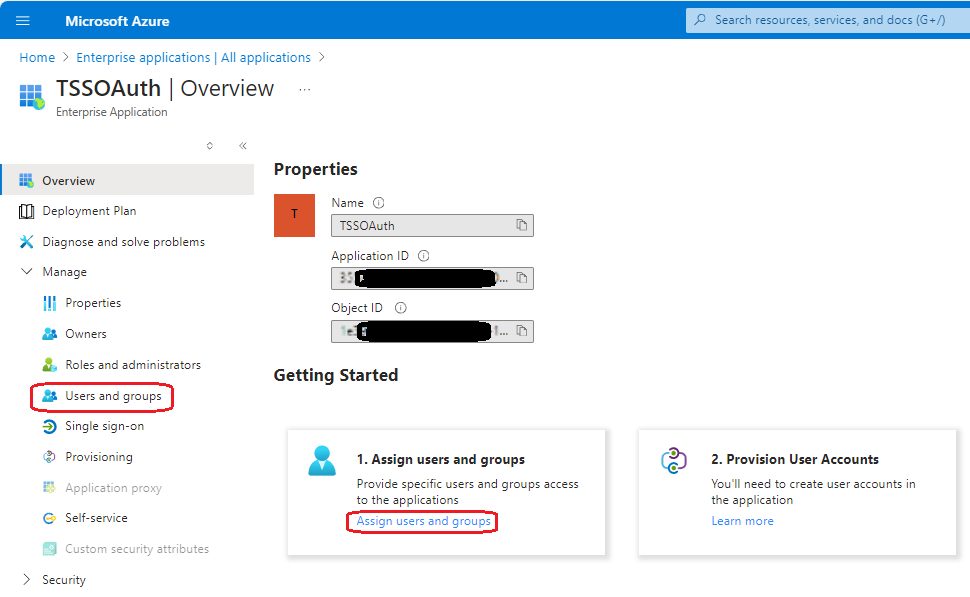The image size is (970, 597).
Task: Open the Overview menu item
Action: coord(128,180)
